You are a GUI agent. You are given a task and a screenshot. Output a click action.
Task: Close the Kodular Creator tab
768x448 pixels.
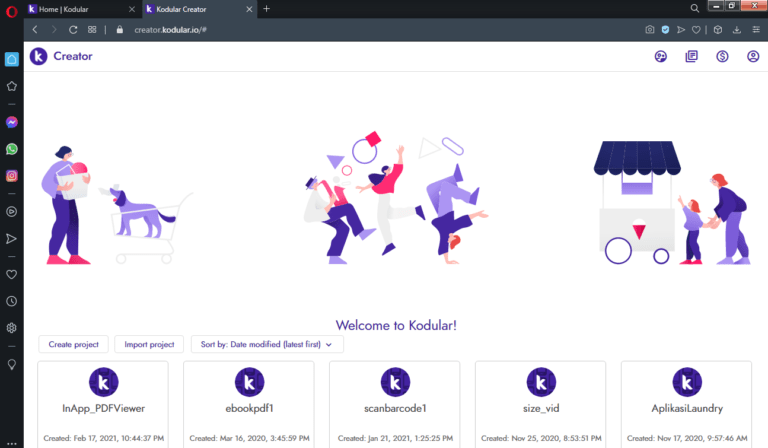point(249,9)
